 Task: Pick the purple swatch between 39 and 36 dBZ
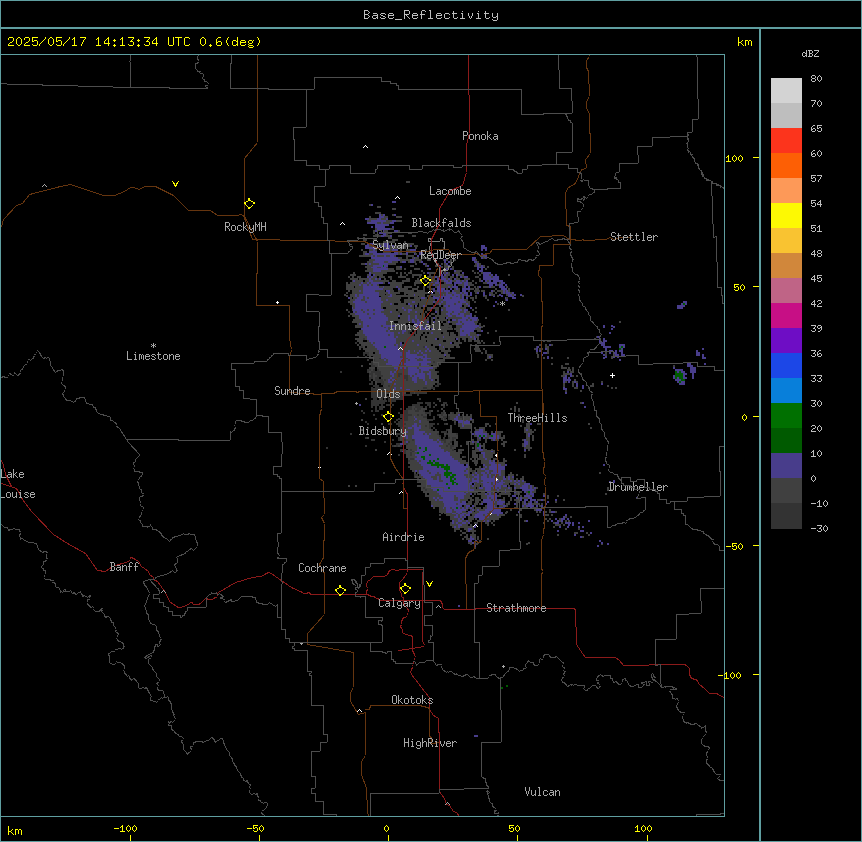(x=786, y=341)
